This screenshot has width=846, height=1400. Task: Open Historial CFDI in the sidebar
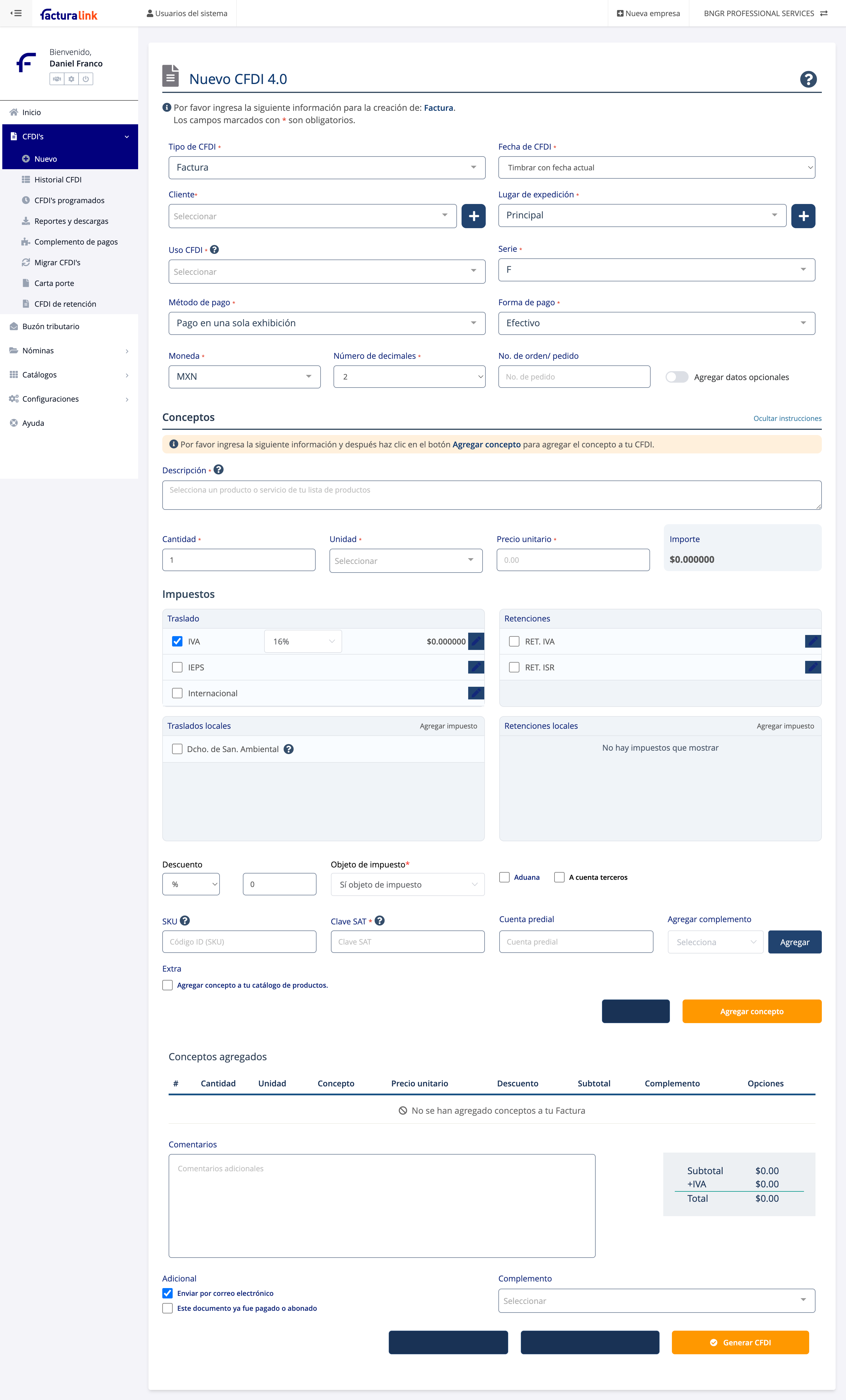58,180
